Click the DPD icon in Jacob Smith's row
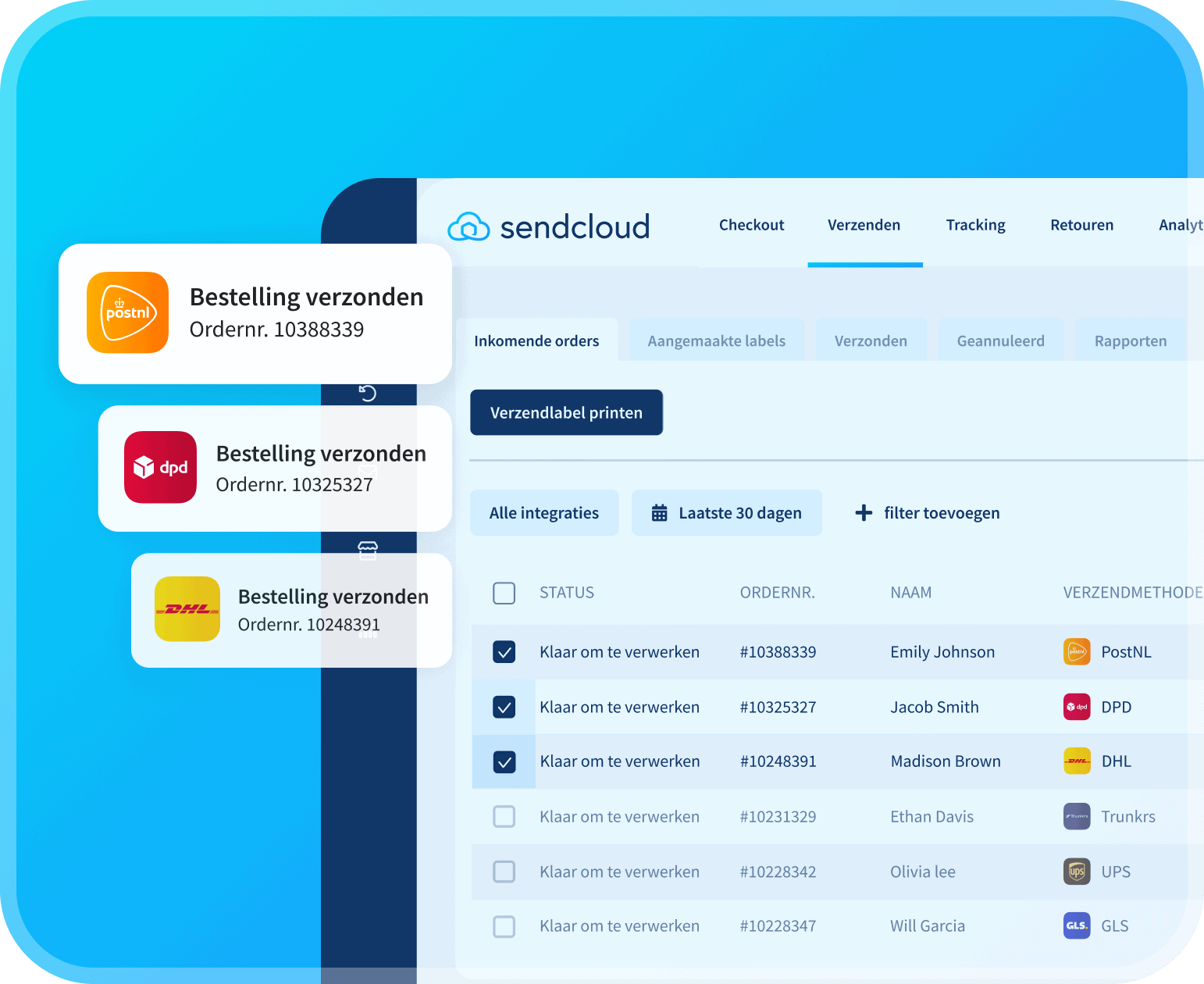The width and height of the screenshot is (1204, 984). [1077, 707]
